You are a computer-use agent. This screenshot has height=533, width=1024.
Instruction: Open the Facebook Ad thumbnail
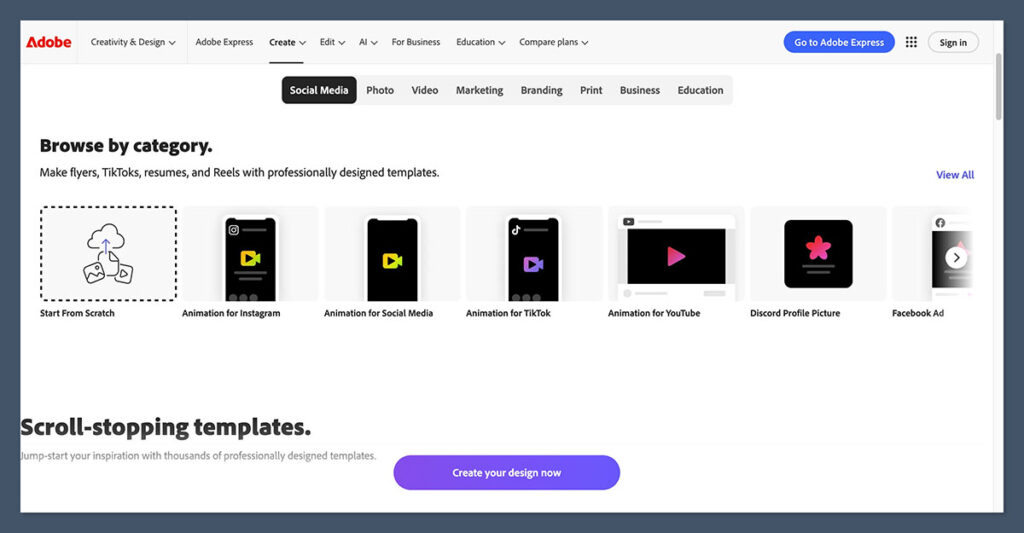933,253
